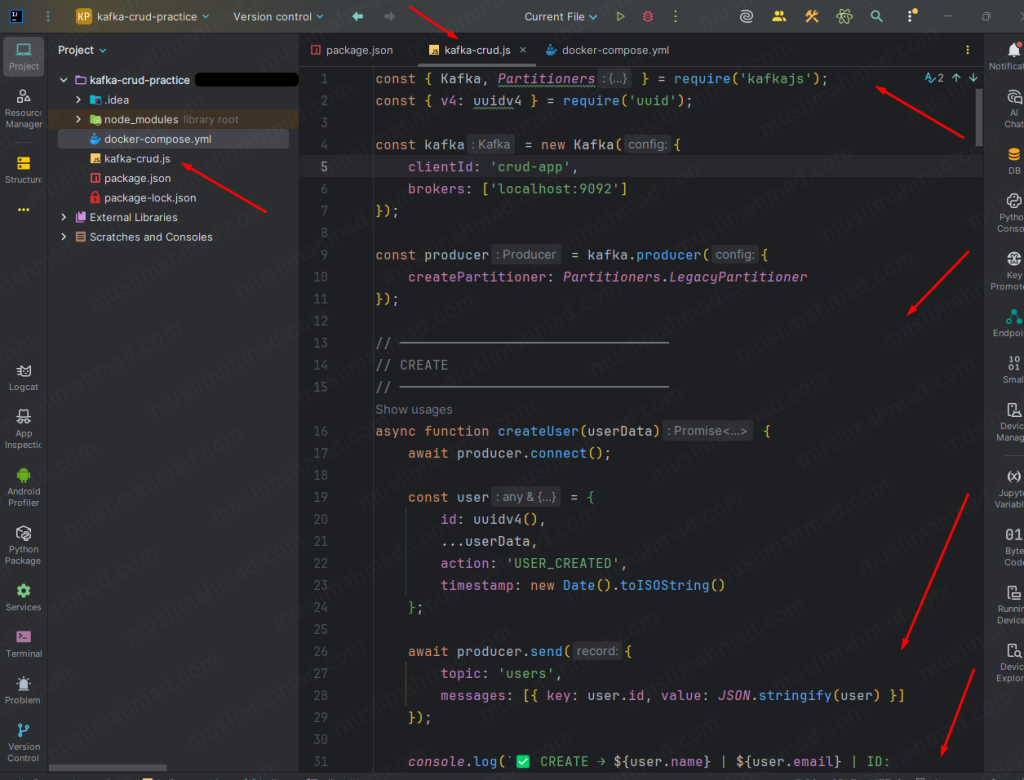Expand the .idea folder
This screenshot has width=1024, height=780.
78,99
